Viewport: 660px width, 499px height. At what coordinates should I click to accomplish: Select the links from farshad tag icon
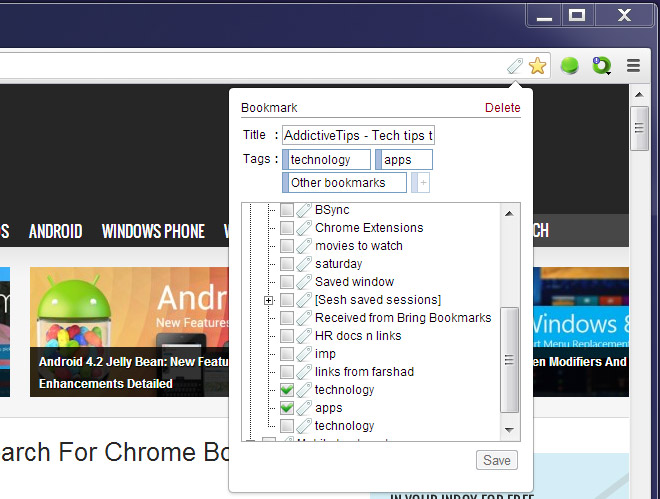click(304, 372)
